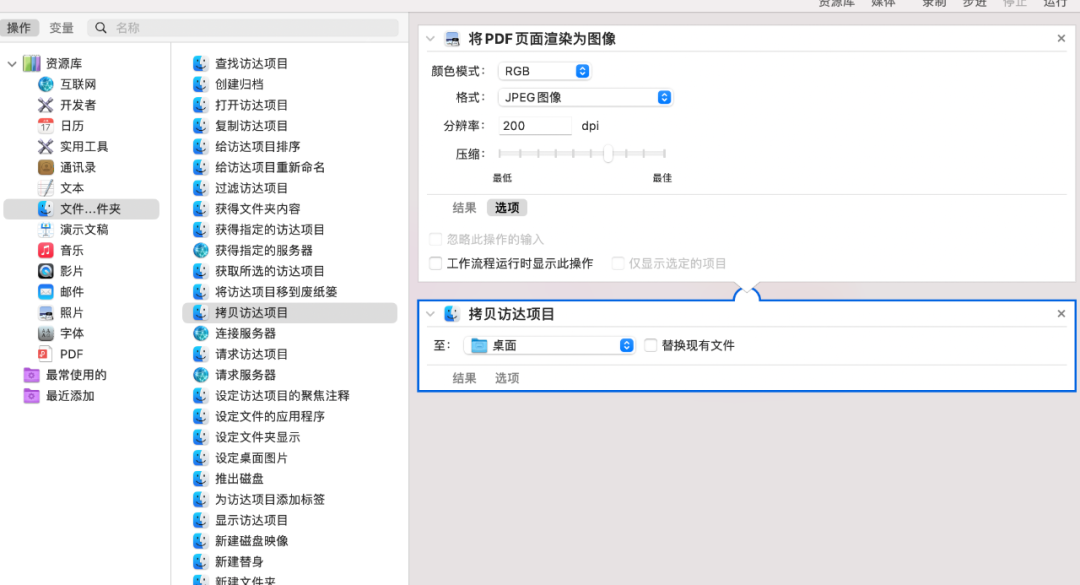1080x585 pixels.
Task: Click the 分辨率 200 dpi field
Action: (535, 125)
